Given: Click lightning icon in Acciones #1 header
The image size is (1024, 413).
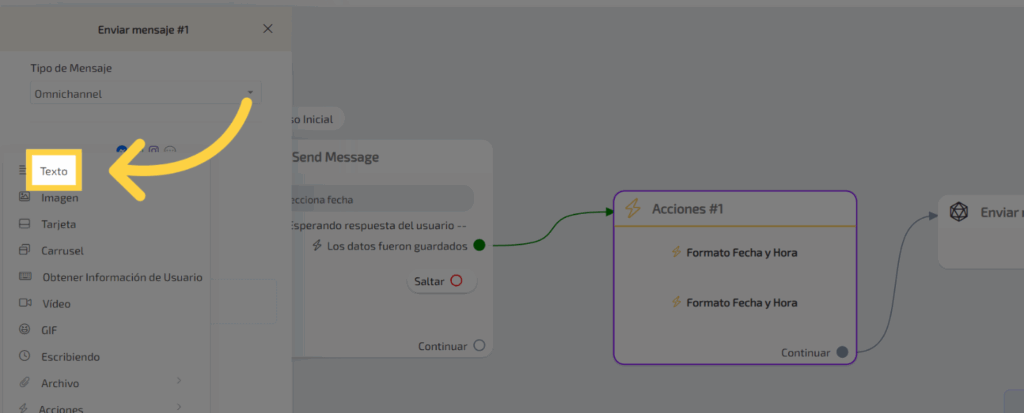Looking at the screenshot, I should pos(632,208).
